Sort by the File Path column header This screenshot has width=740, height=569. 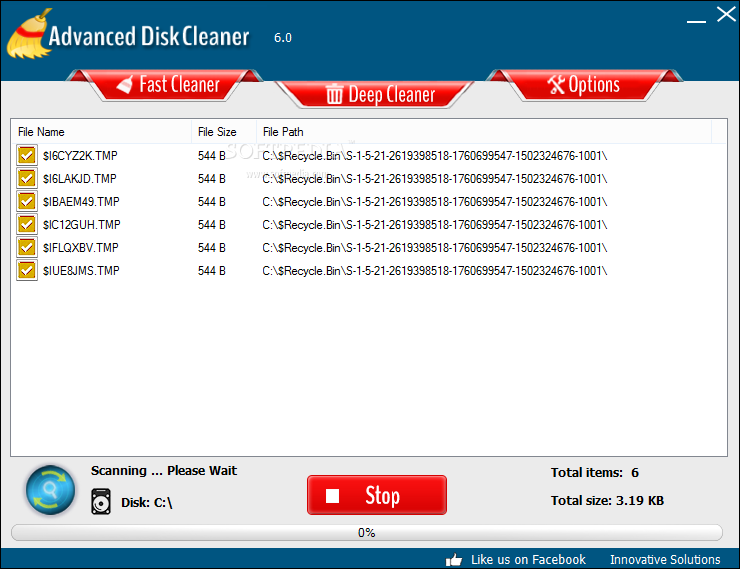484,132
